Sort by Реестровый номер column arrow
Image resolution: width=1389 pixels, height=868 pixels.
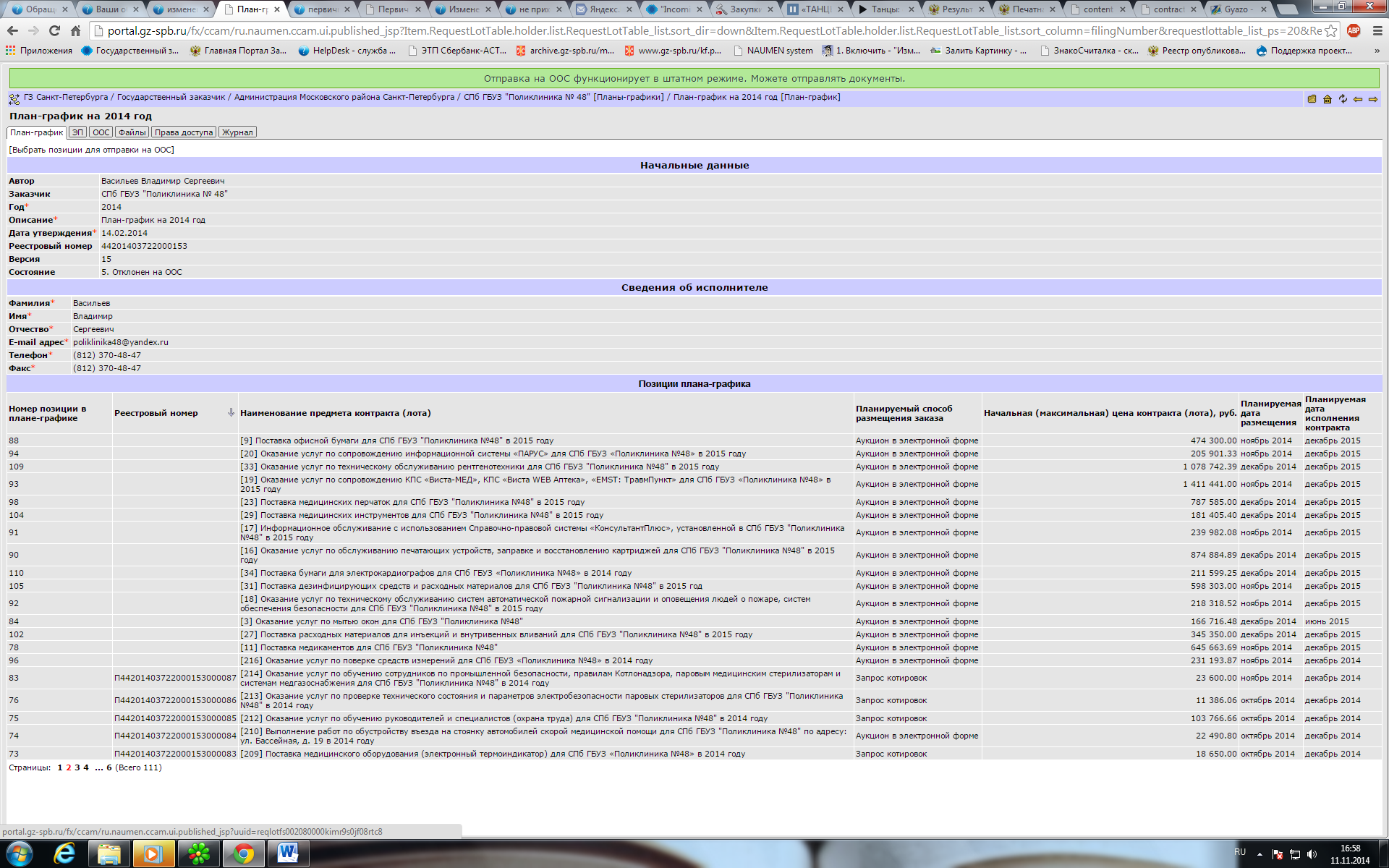[x=231, y=412]
